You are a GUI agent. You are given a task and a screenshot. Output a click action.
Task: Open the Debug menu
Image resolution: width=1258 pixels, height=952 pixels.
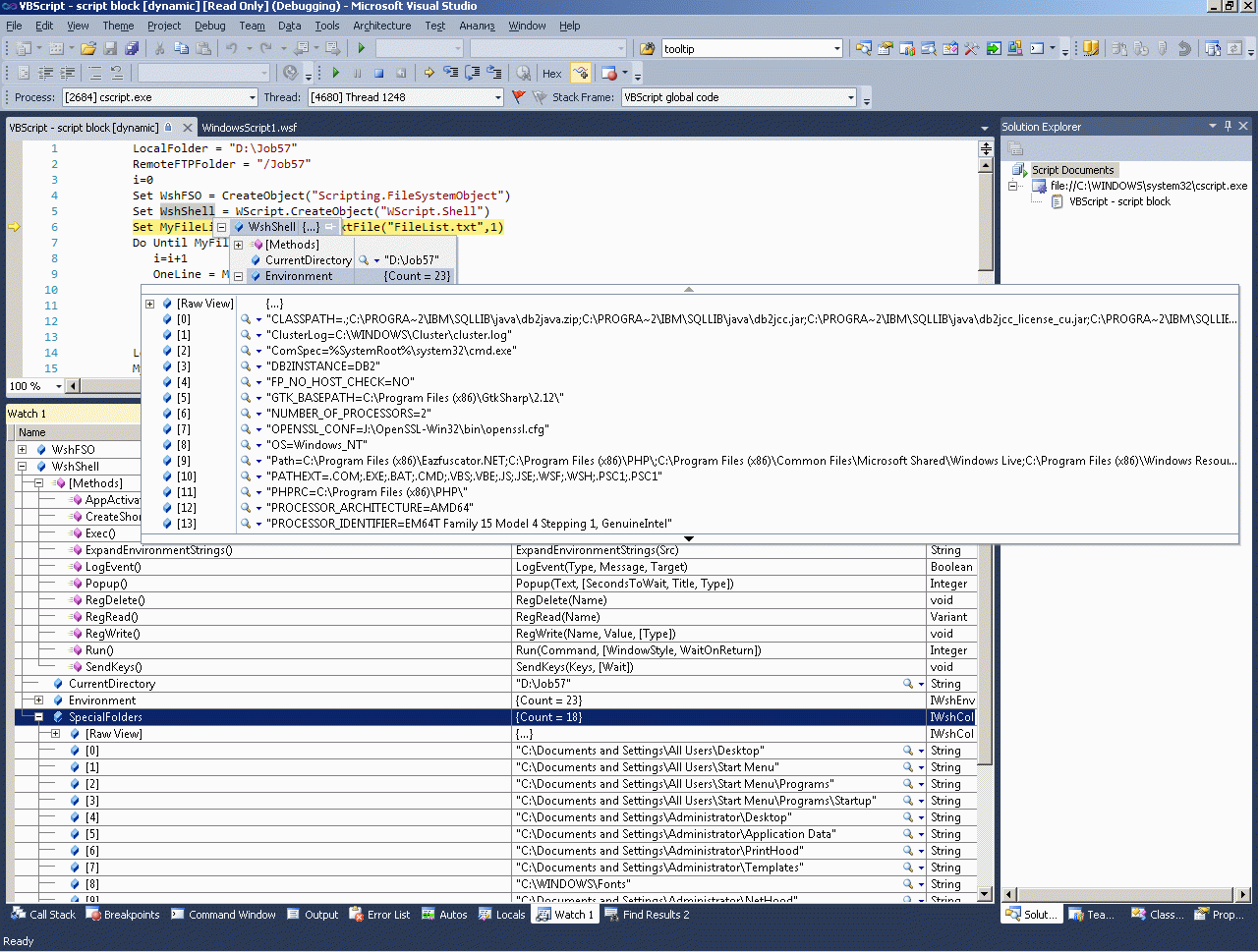[x=209, y=26]
